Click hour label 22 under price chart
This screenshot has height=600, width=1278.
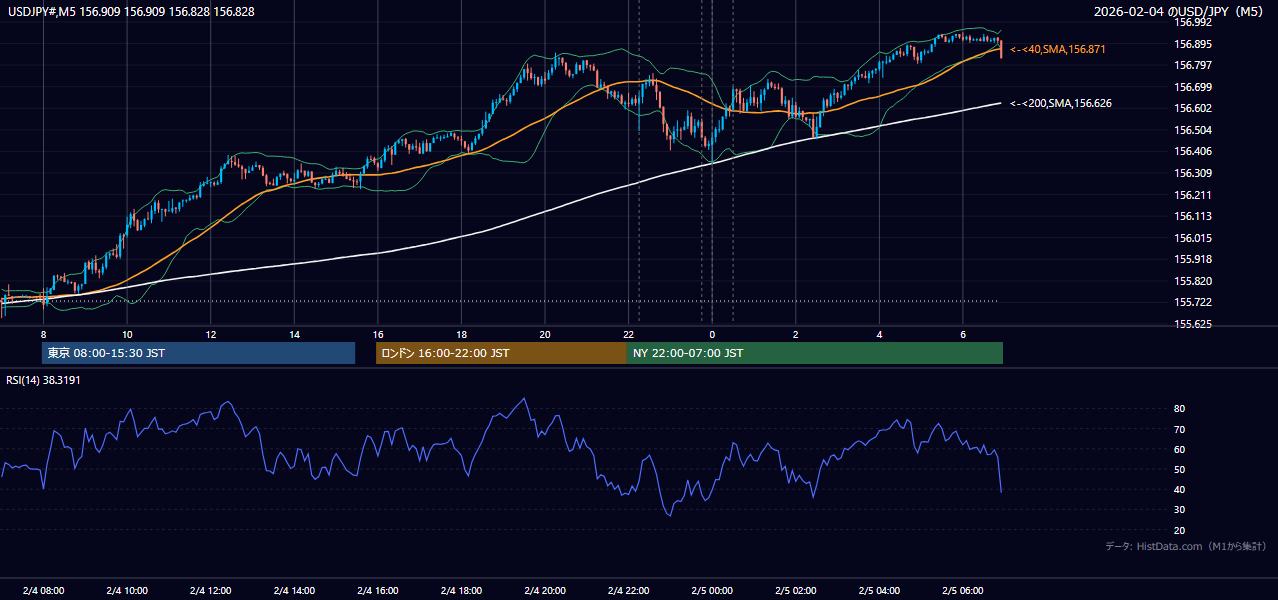click(x=628, y=334)
